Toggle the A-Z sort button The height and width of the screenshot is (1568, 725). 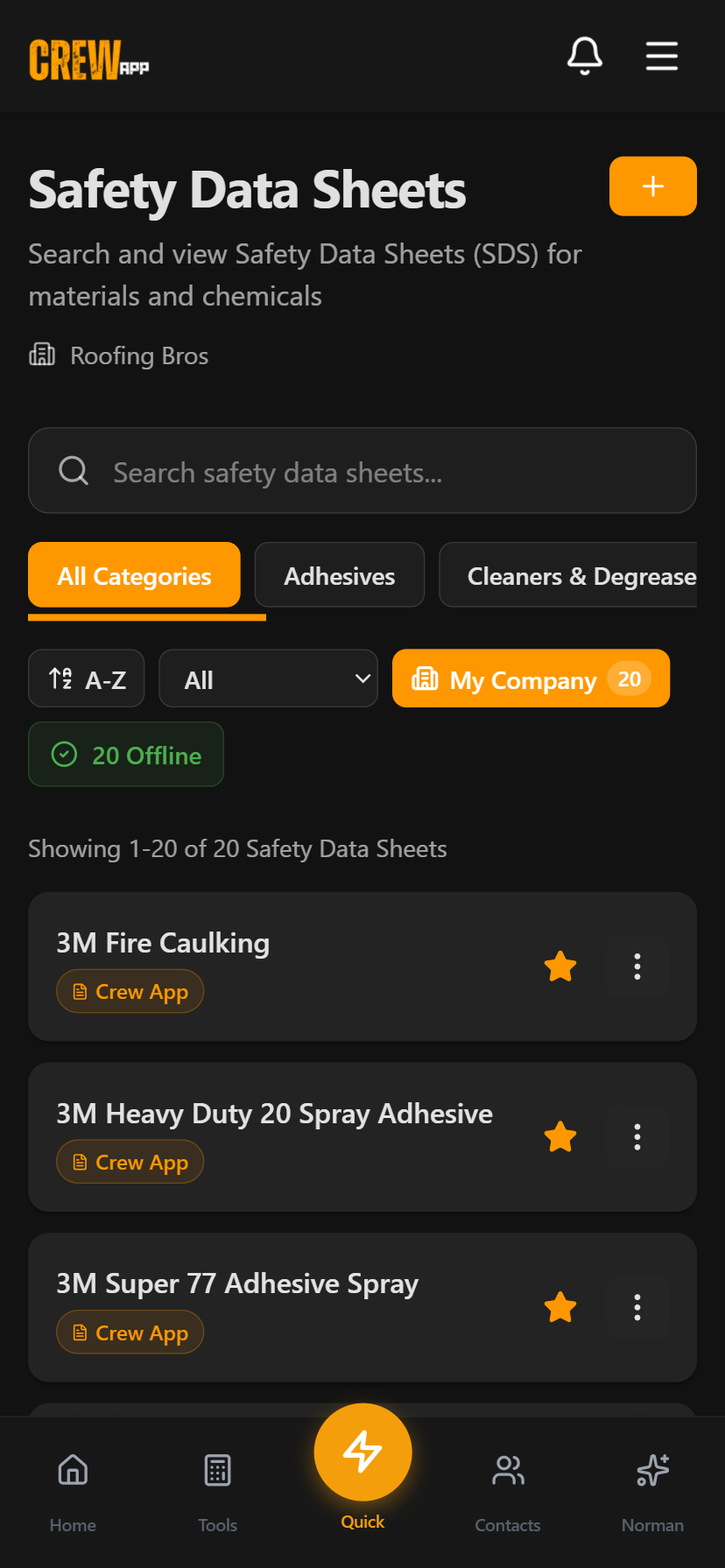87,679
